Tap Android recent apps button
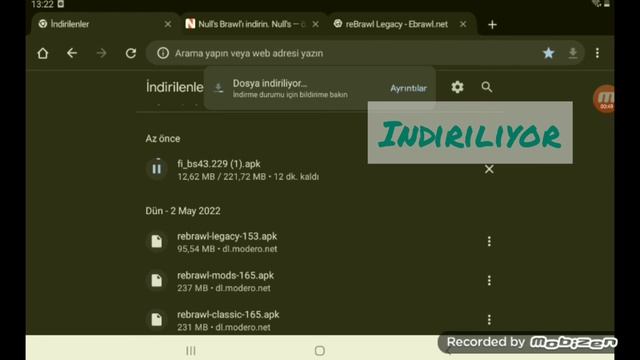This screenshot has width=640, height=360. pyautogui.click(x=191, y=351)
